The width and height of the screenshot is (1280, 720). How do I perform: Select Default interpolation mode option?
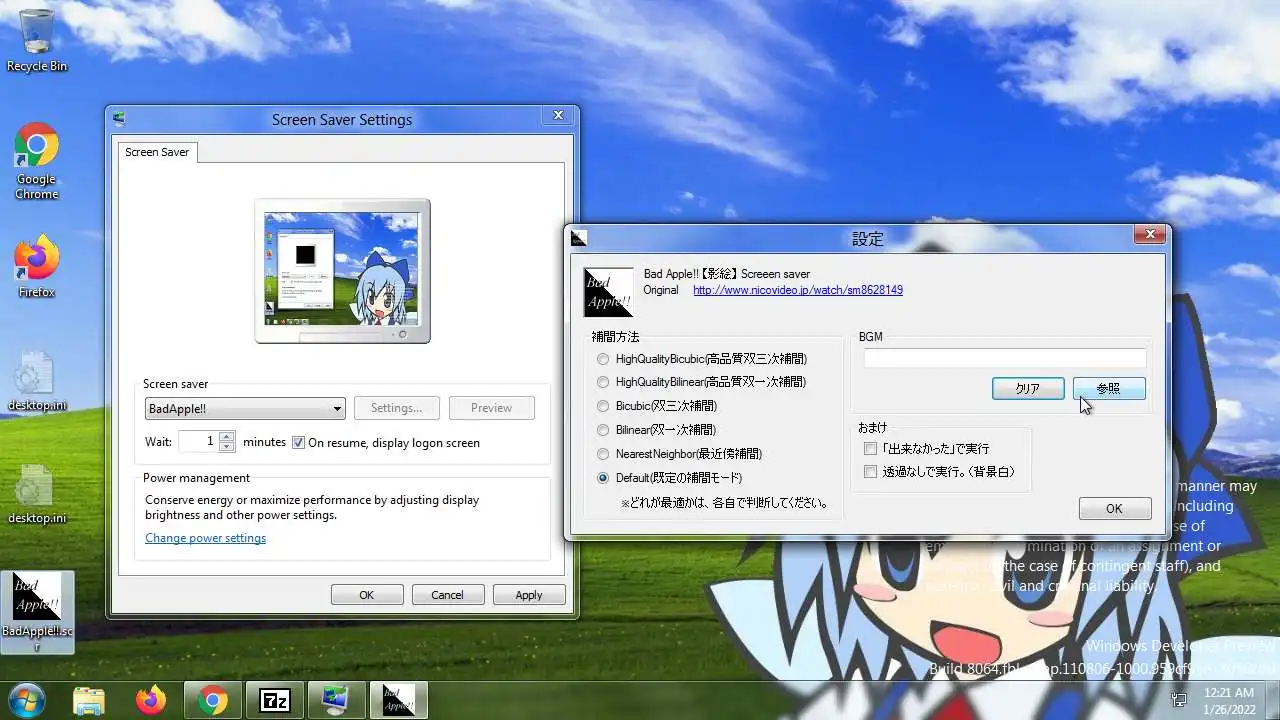[669, 478]
